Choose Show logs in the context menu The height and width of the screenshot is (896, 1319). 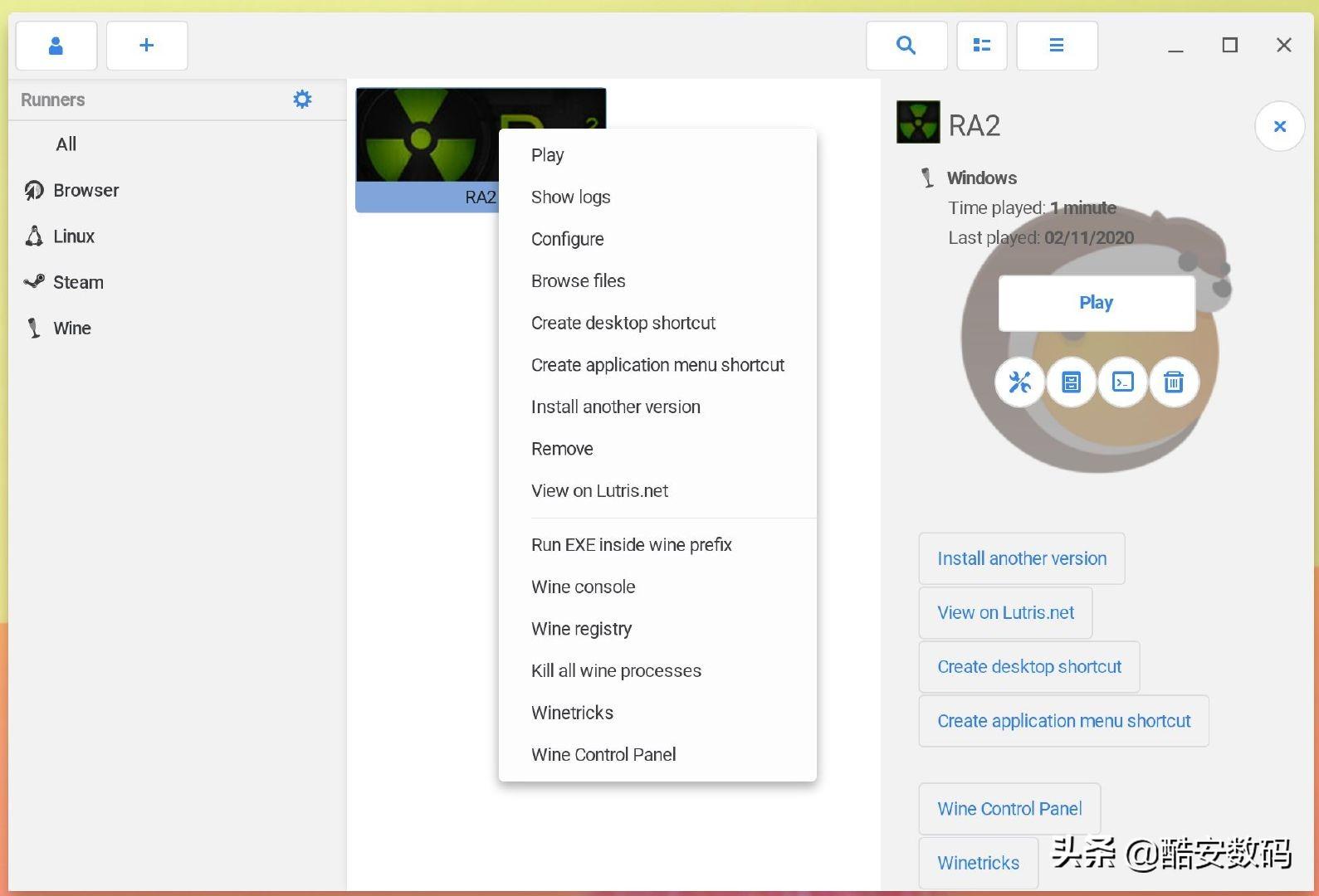click(x=657, y=197)
